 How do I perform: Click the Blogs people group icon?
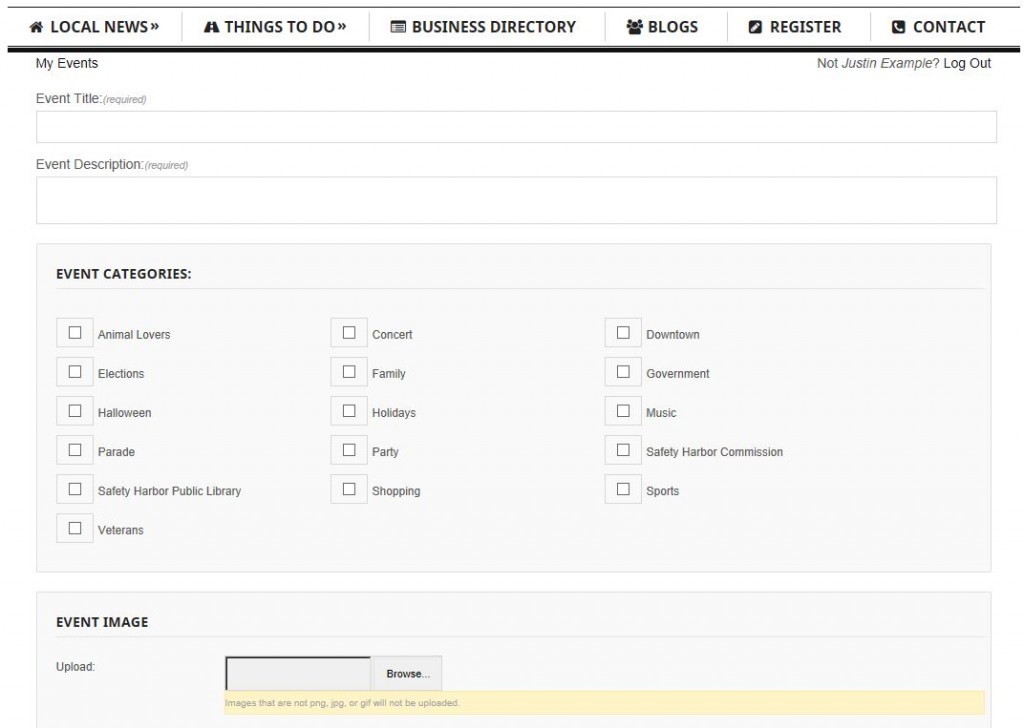[x=635, y=27]
